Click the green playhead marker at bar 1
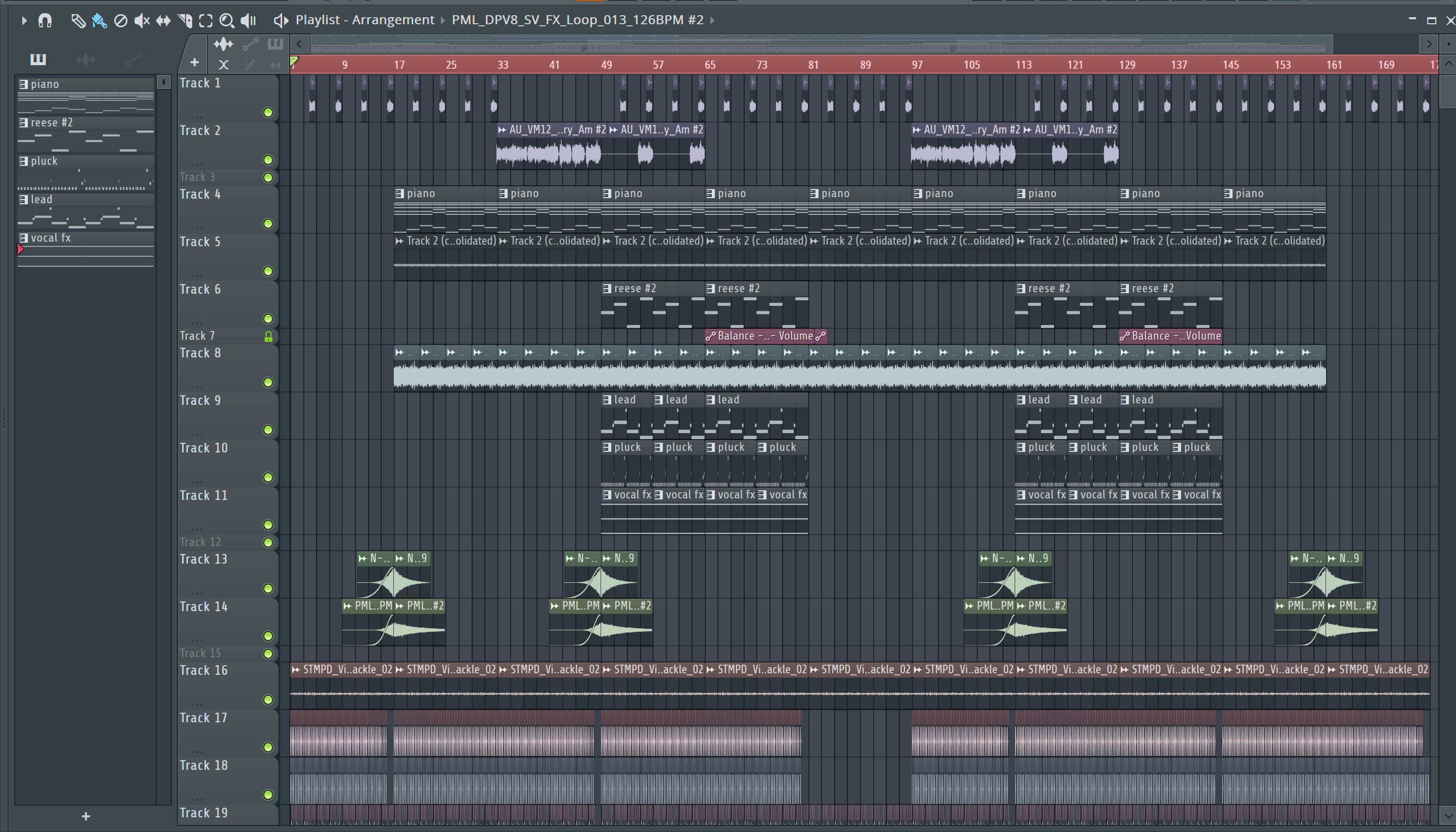The height and width of the screenshot is (832, 1456). [x=294, y=61]
